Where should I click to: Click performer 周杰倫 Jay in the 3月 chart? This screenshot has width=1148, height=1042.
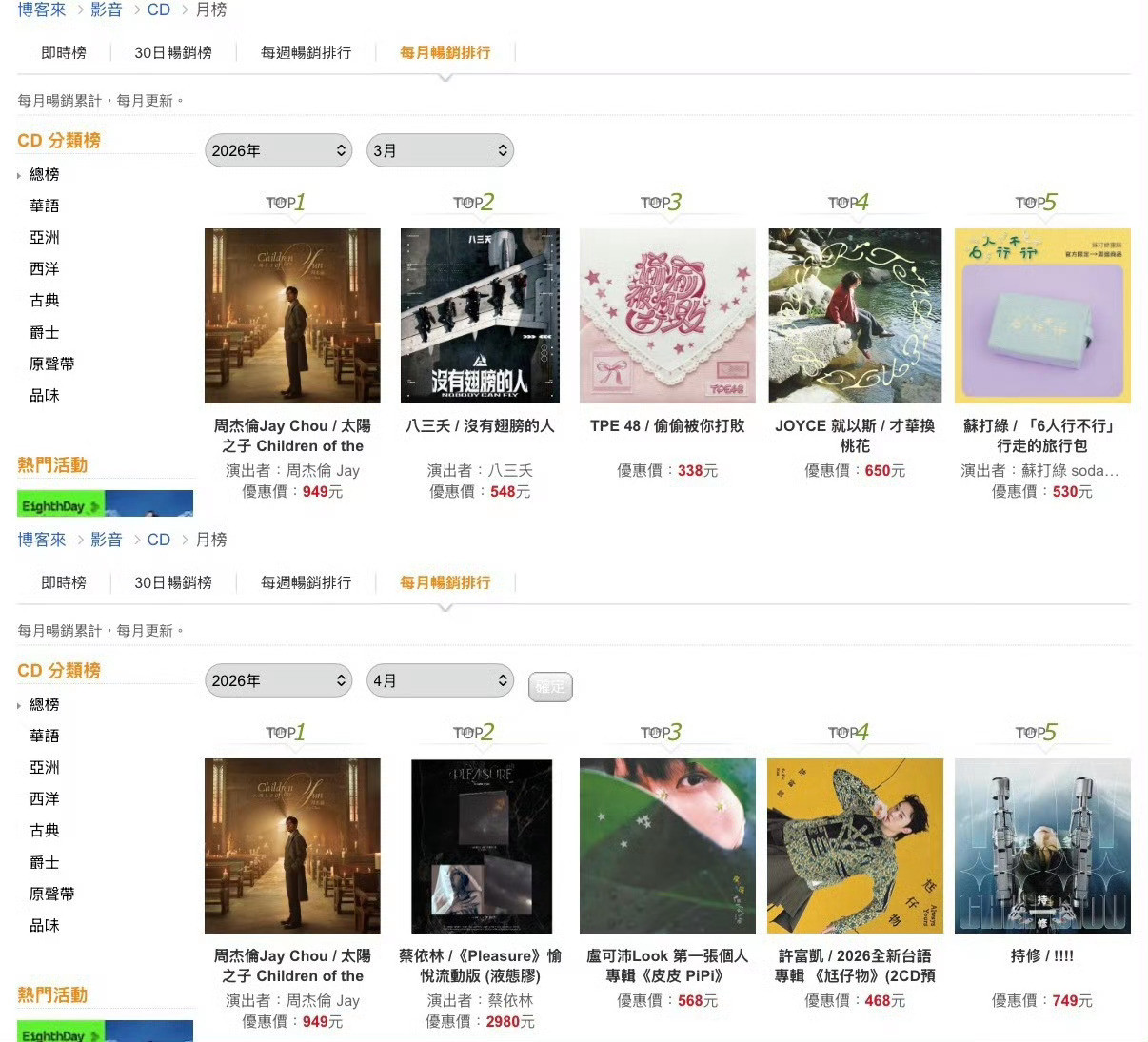click(323, 470)
